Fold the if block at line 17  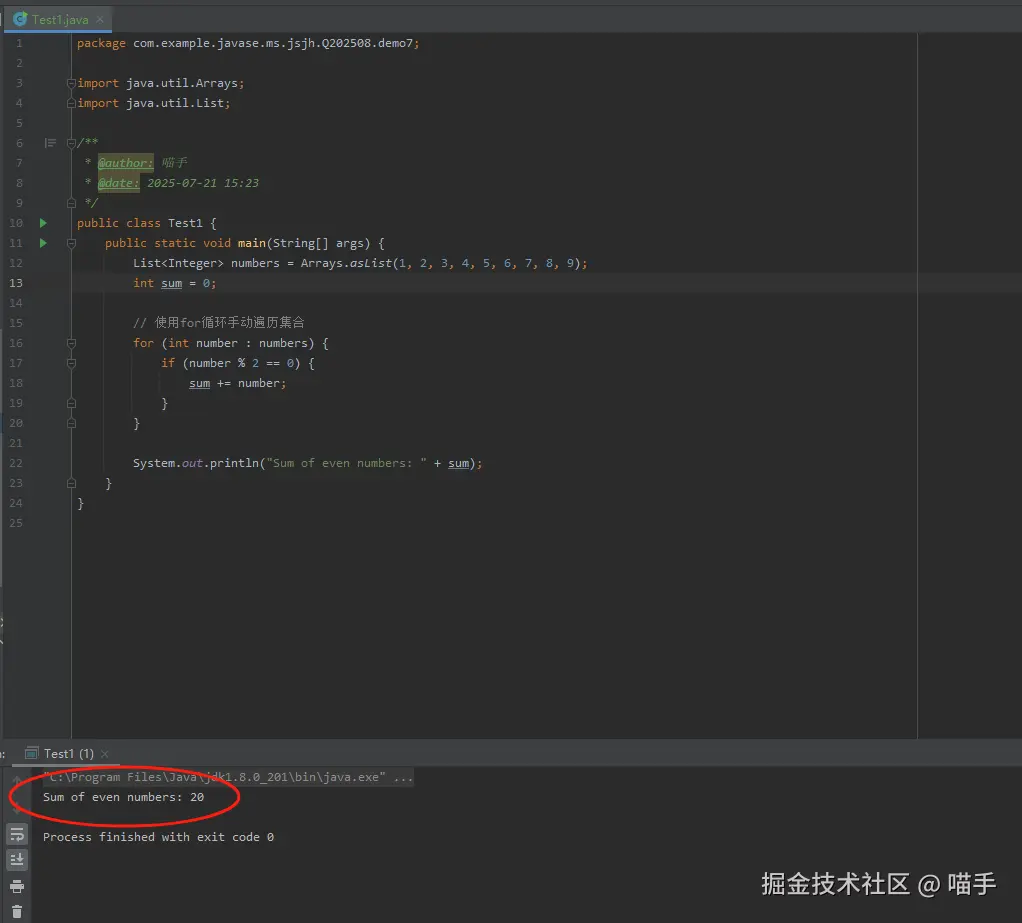point(71,363)
